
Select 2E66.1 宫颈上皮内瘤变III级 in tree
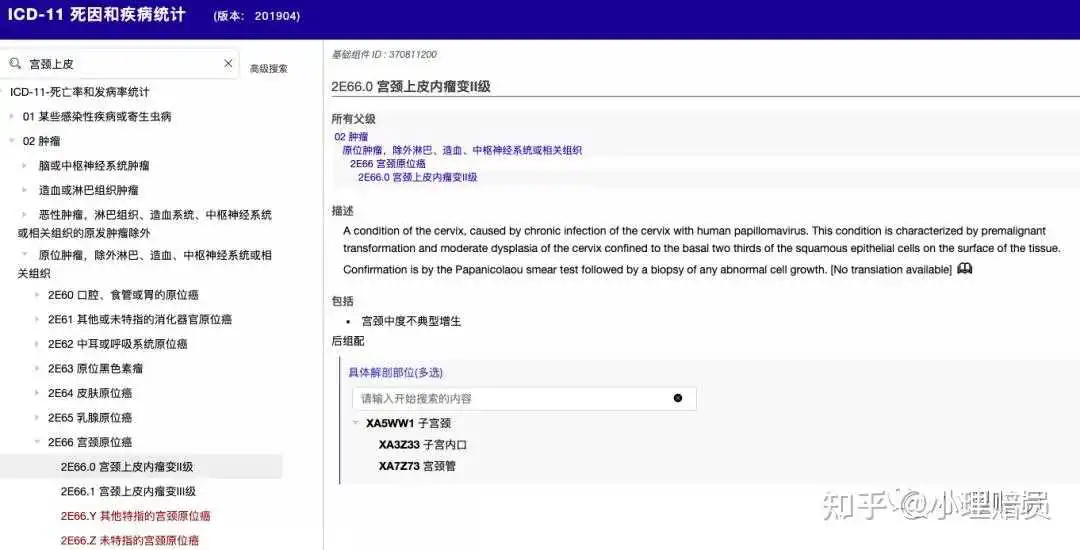point(128,491)
